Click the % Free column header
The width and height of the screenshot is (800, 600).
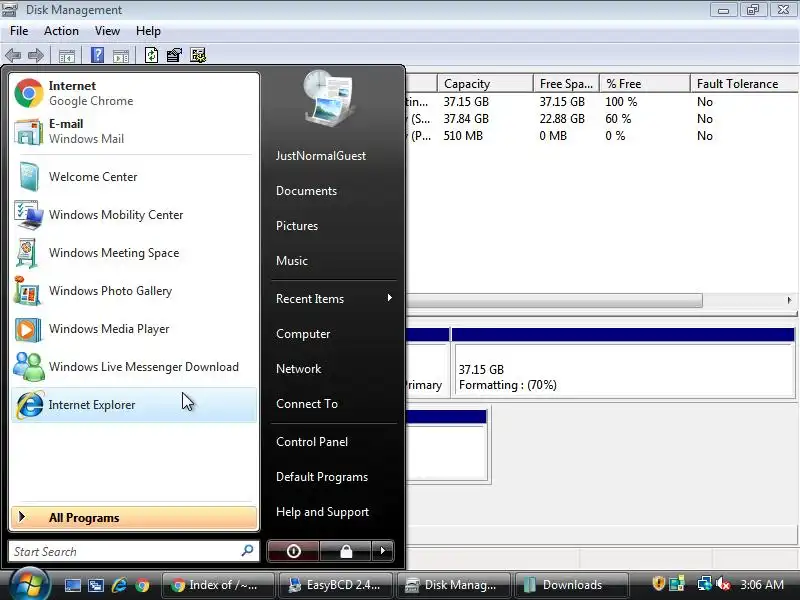(645, 84)
